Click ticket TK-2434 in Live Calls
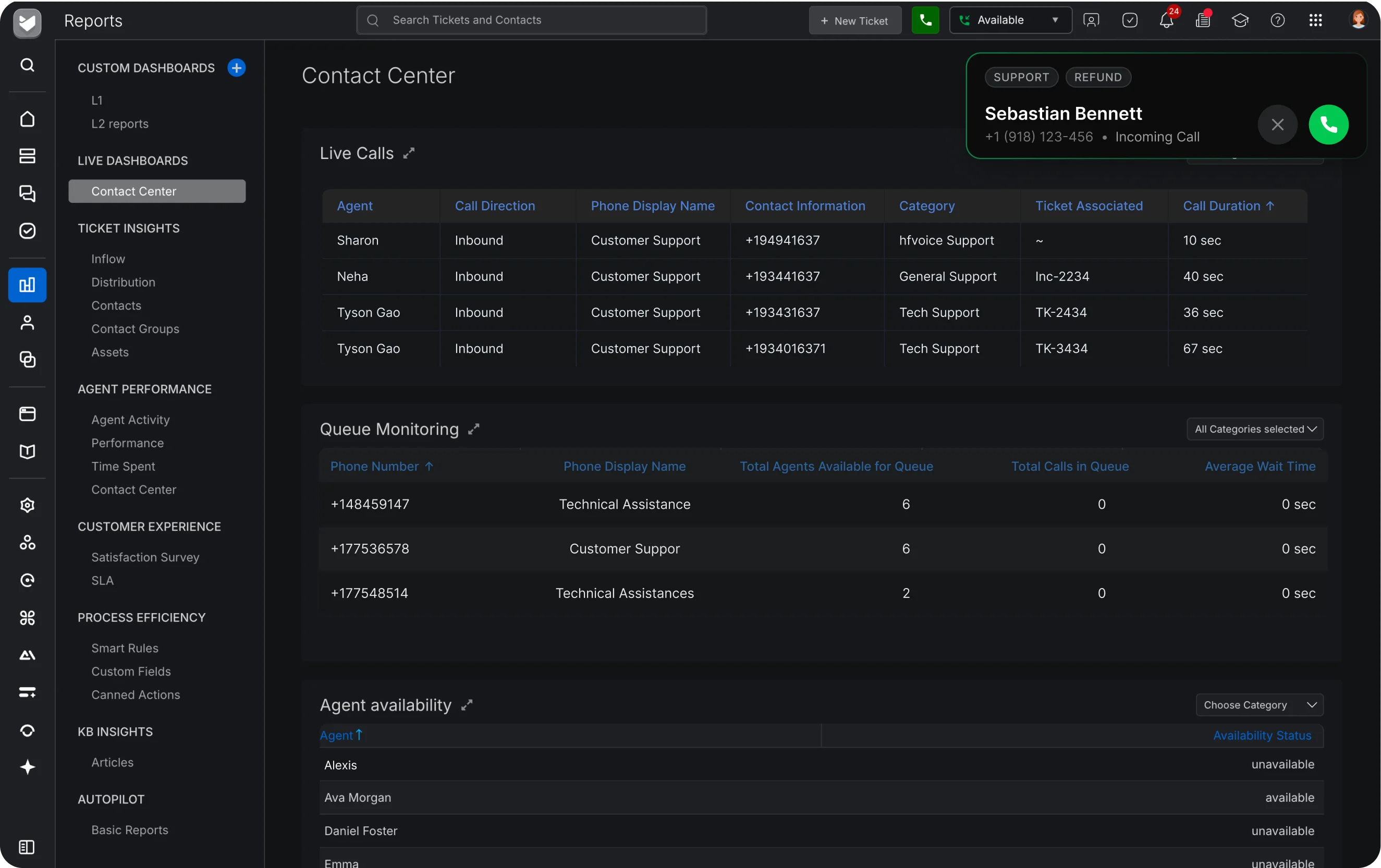Screen dimensions: 1381x868 click(1060, 312)
